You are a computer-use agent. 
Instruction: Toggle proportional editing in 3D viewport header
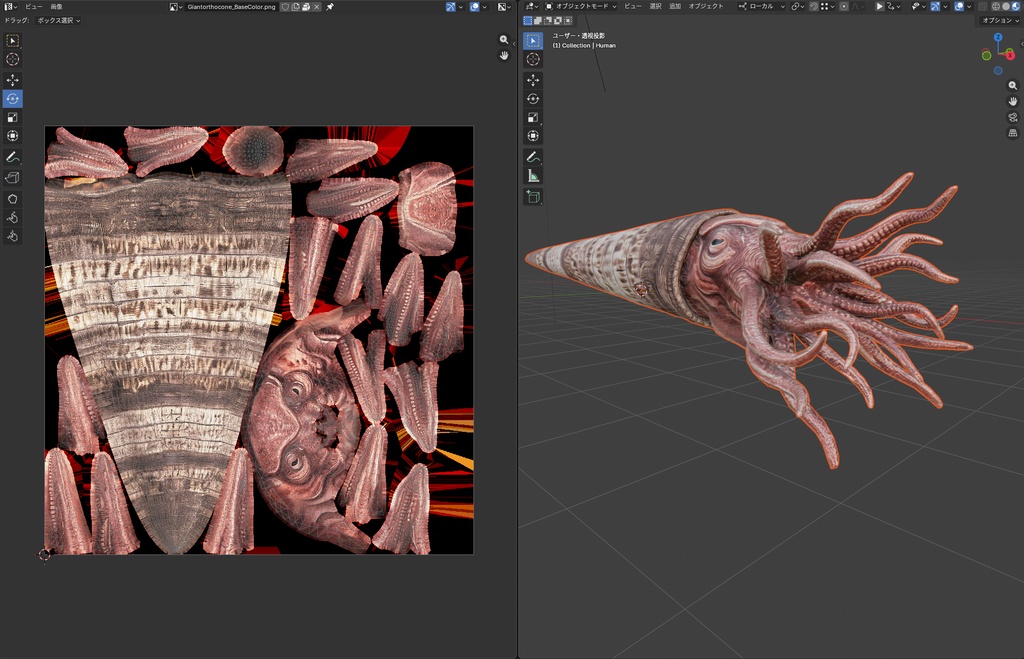[844, 7]
